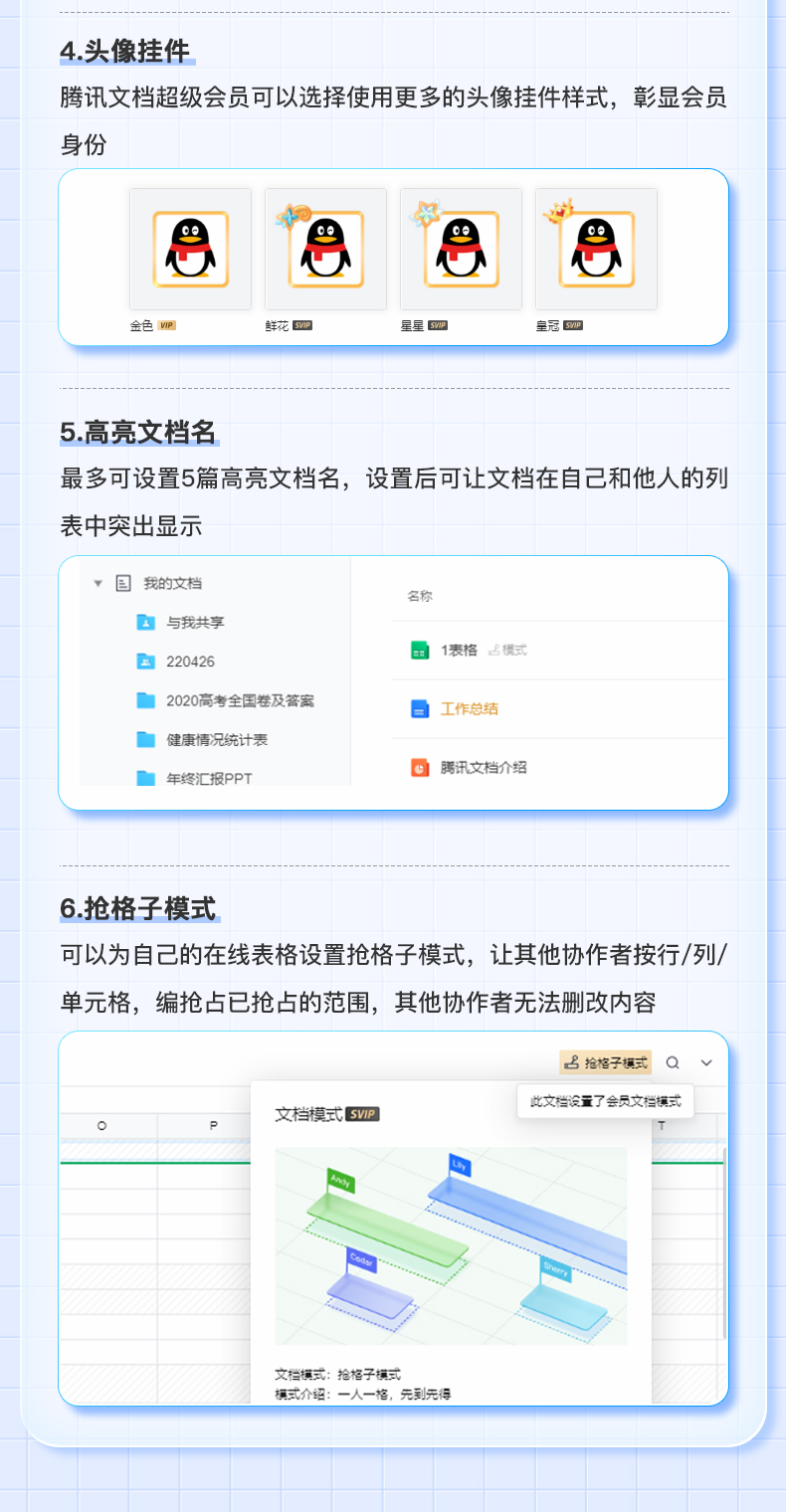
Task: Click the 220426 shared folder icon
Action: pos(146,661)
